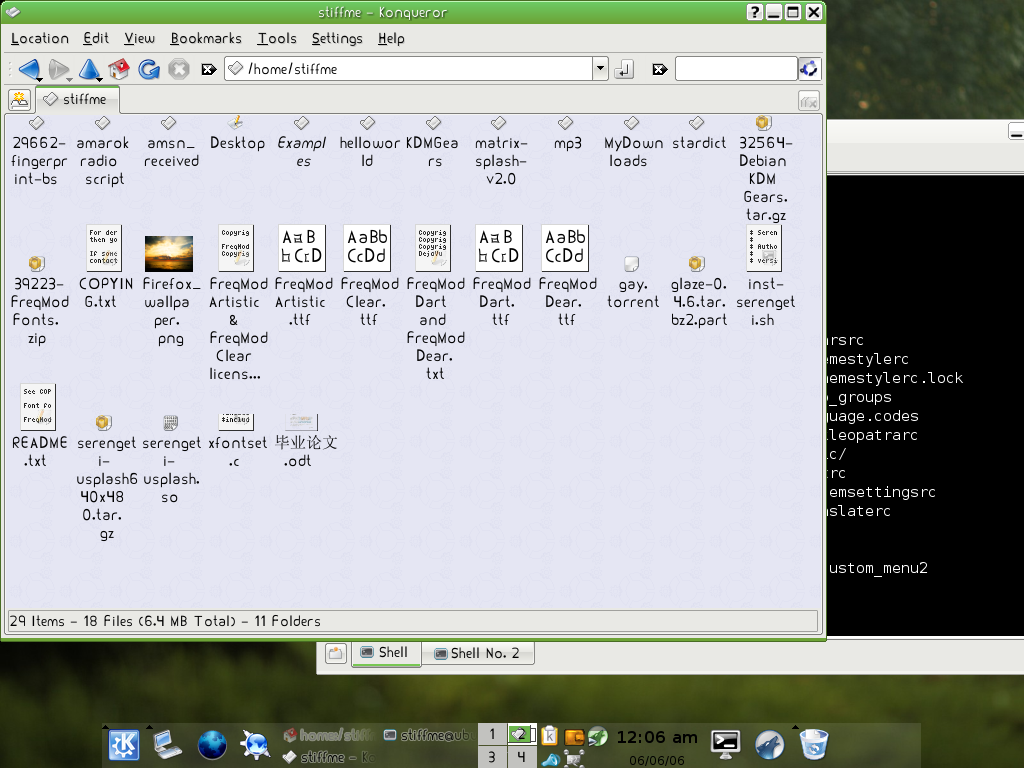Select the mp3 folder
Viewport: 1024px width, 768px height.
click(x=567, y=134)
